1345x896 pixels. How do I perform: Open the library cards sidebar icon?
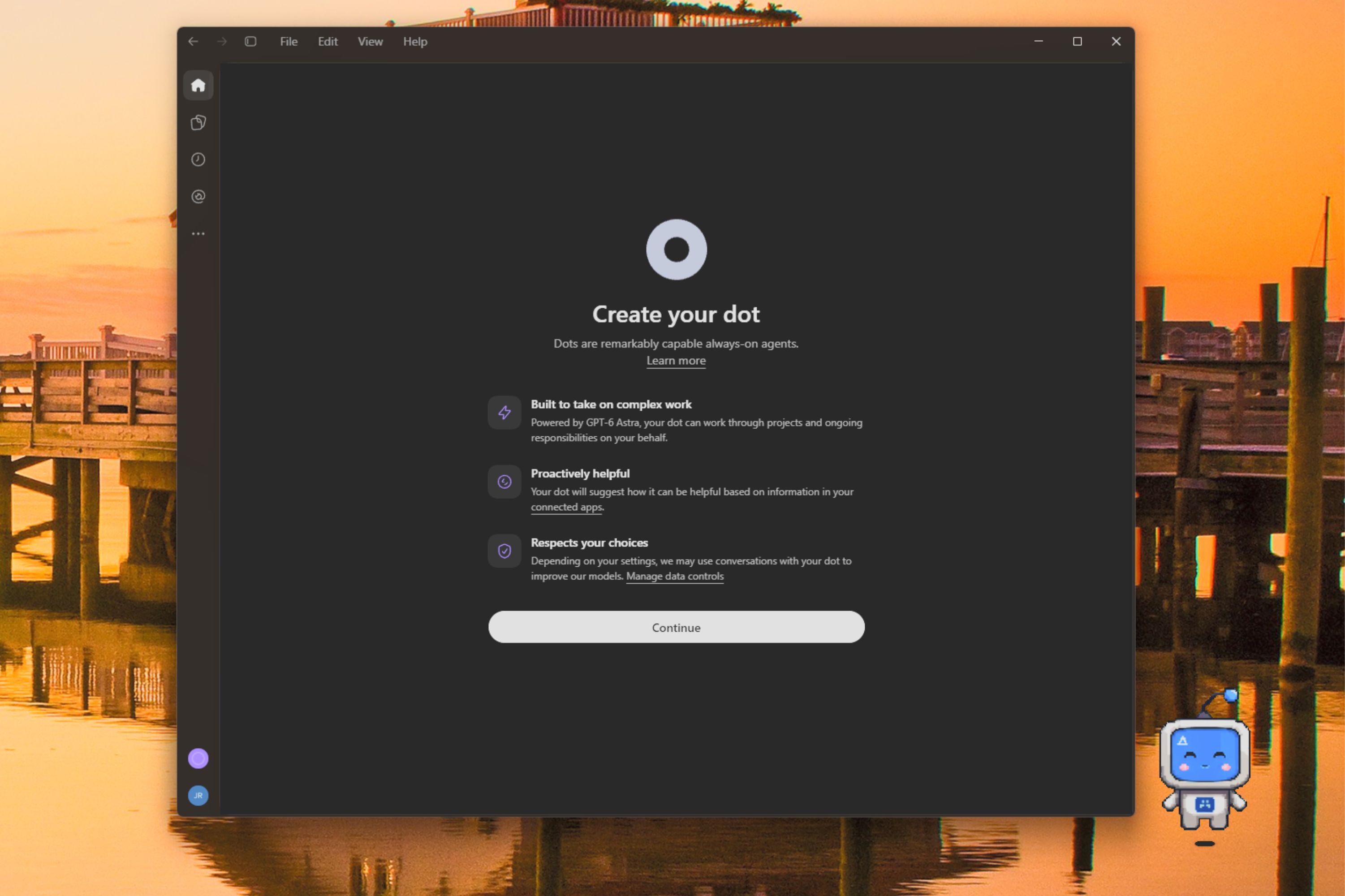coord(198,122)
